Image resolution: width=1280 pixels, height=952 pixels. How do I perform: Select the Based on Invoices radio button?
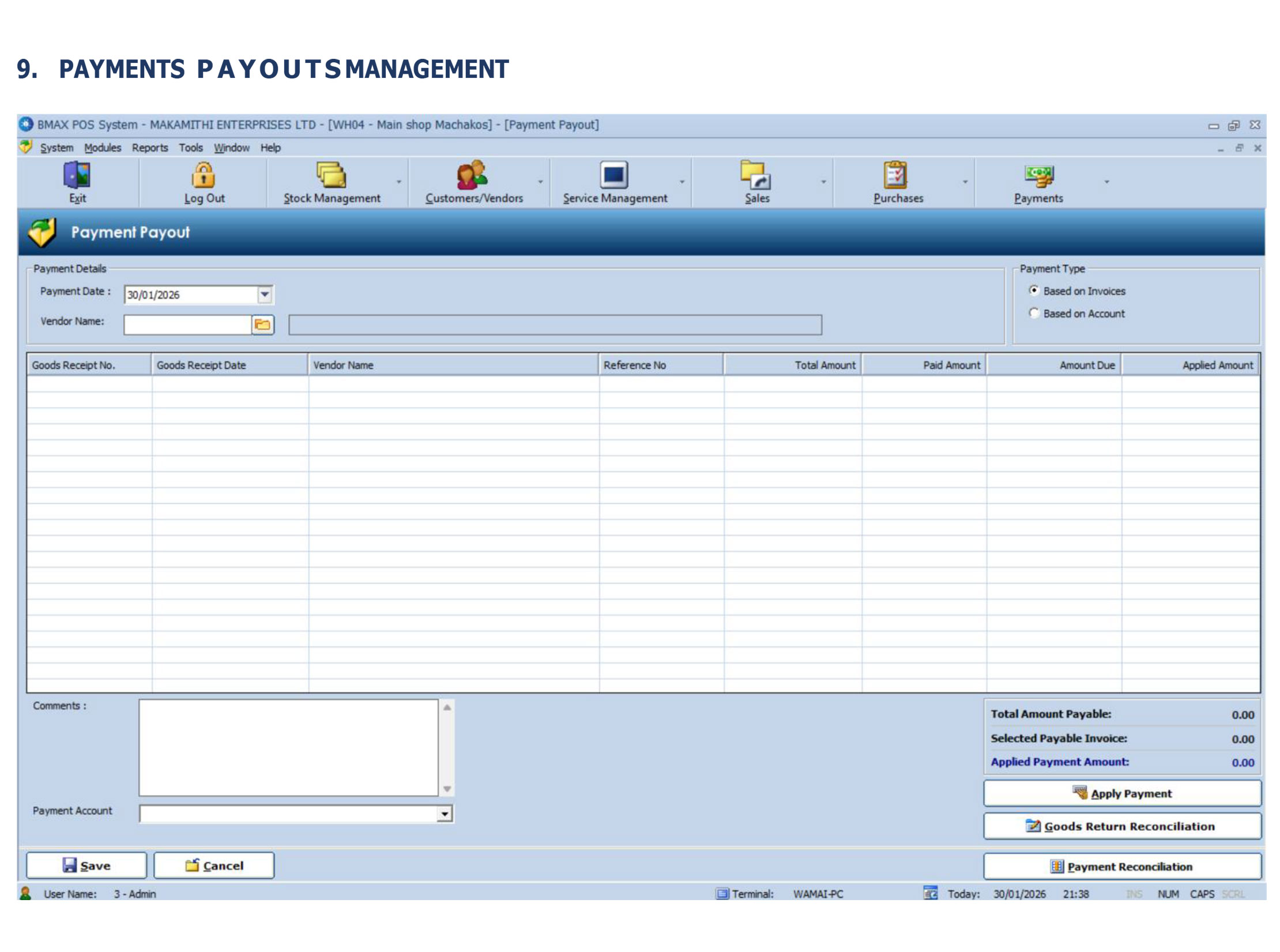pyautogui.click(x=1034, y=291)
